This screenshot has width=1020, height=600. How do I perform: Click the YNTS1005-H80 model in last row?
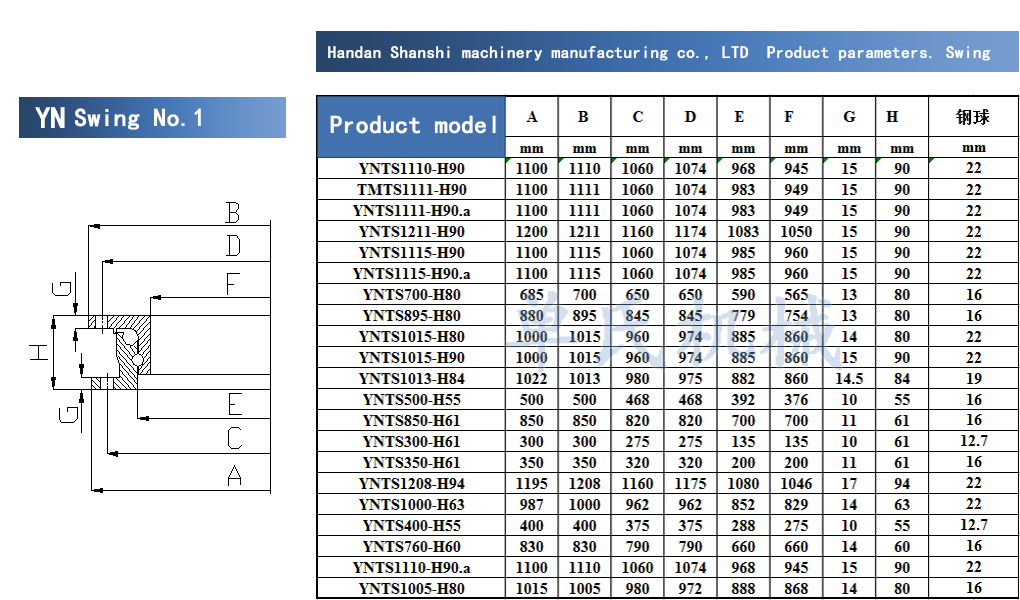tap(412, 588)
